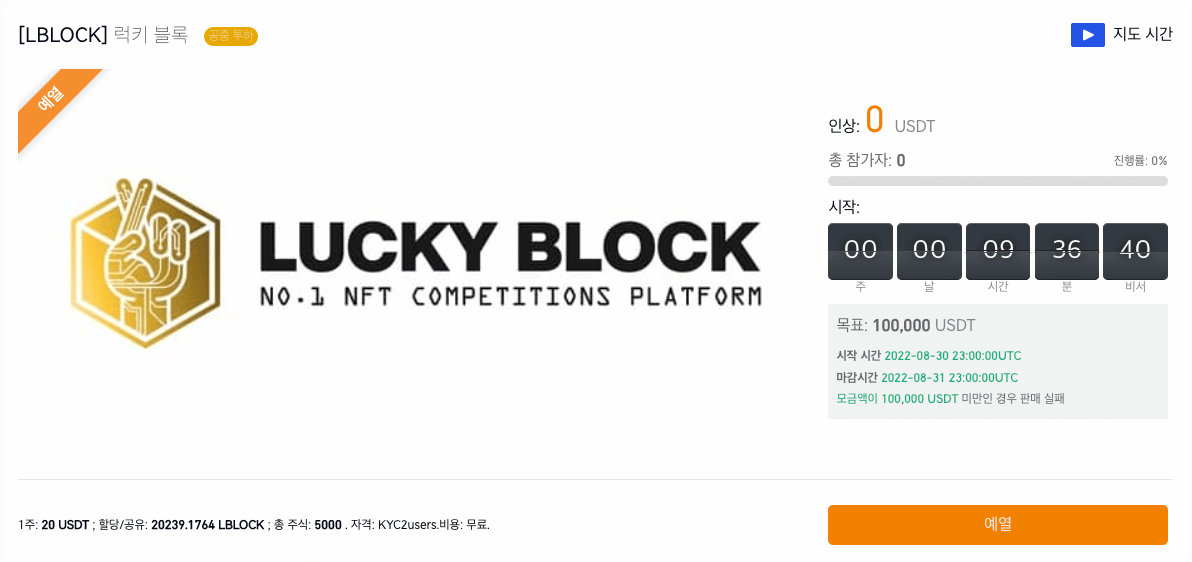Click the golden Lucky Block hexagon logo

point(145,263)
